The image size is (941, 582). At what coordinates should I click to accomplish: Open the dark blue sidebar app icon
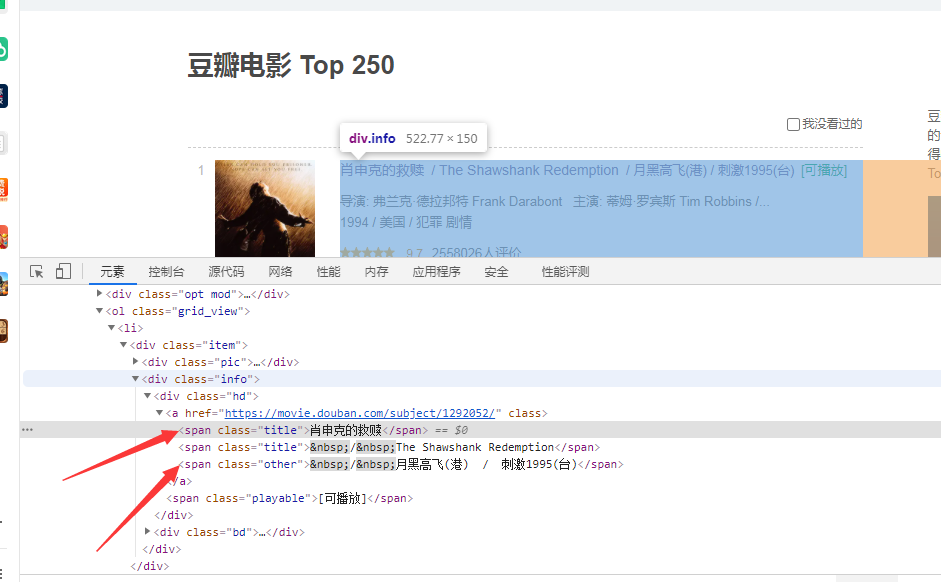[x=3, y=96]
